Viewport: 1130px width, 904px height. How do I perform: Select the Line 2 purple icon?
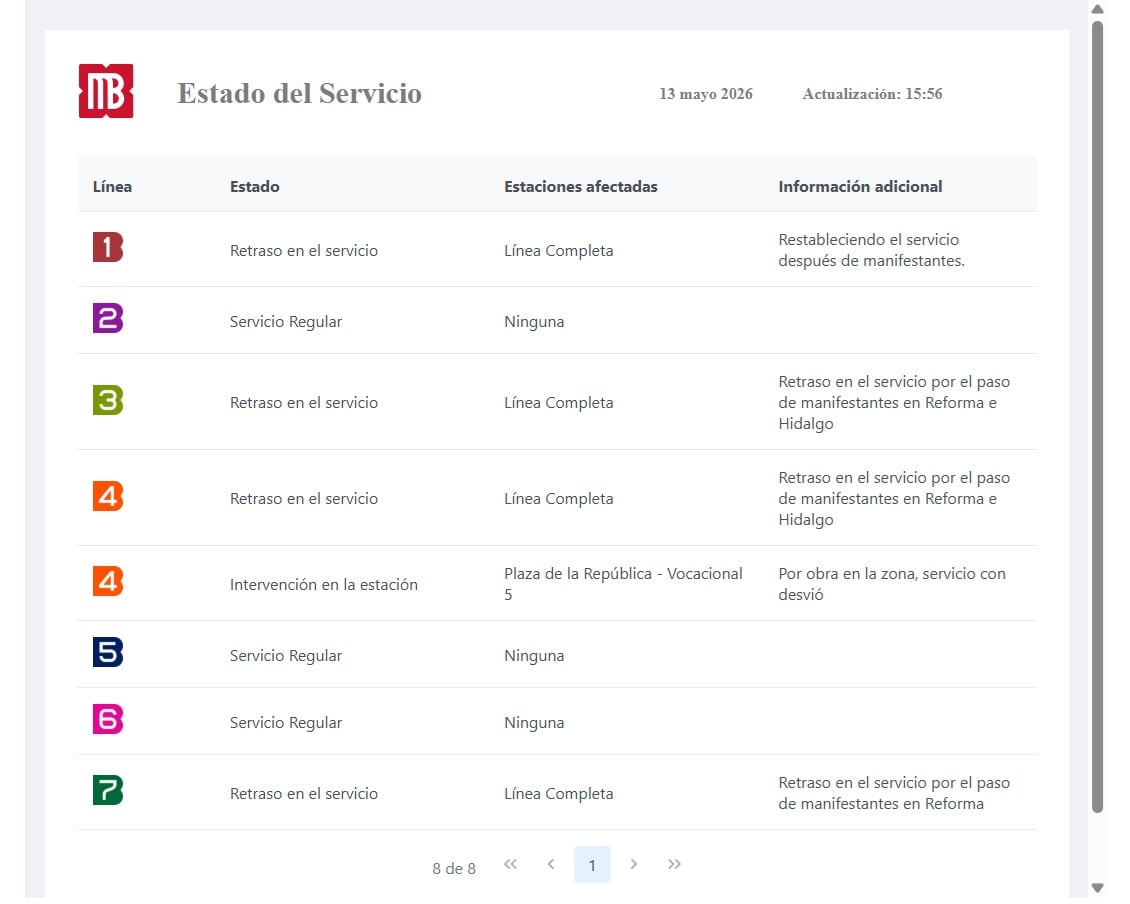108,319
